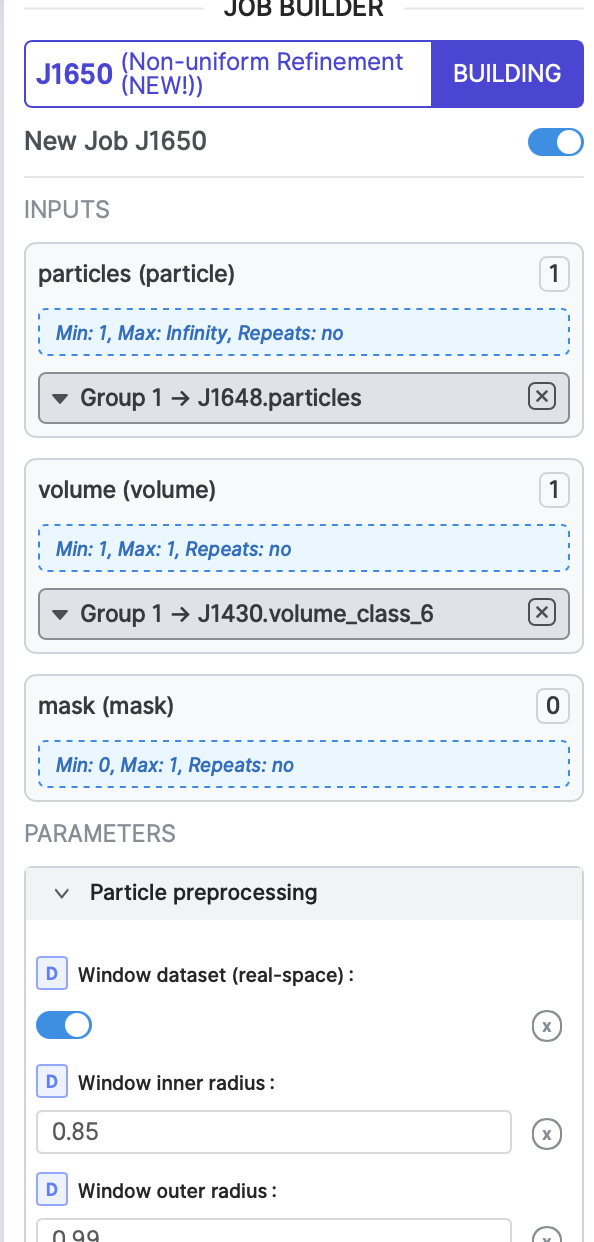This screenshot has height=1242, width=594.
Task: Click the D badge beside Window inner radius
Action: pos(52,1082)
